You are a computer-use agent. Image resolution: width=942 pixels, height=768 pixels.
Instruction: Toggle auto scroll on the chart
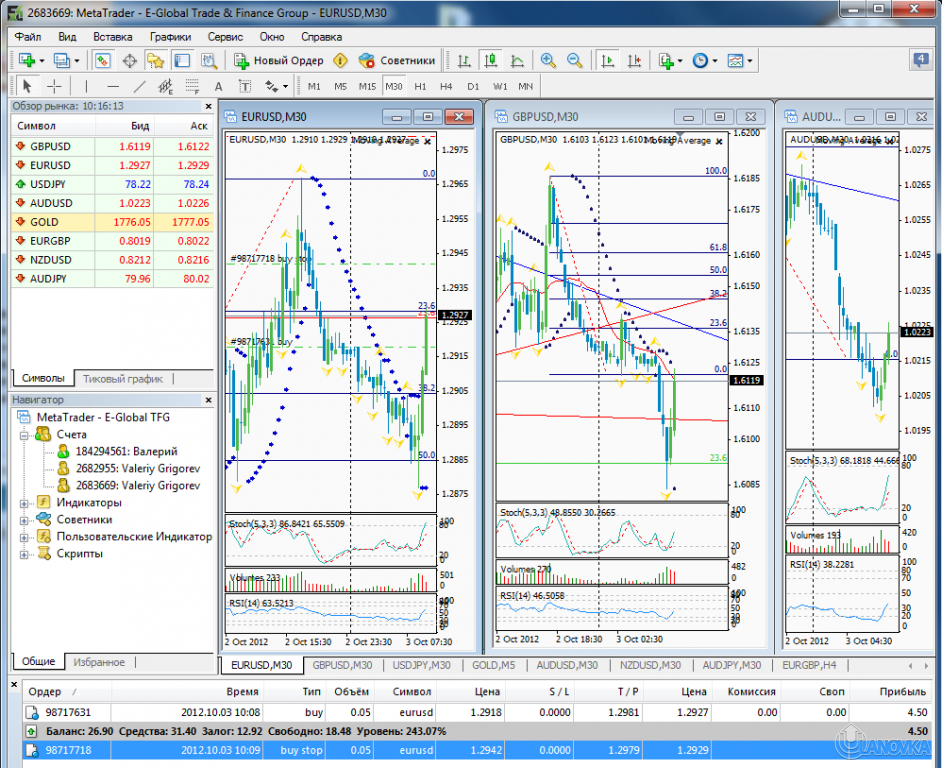click(607, 58)
